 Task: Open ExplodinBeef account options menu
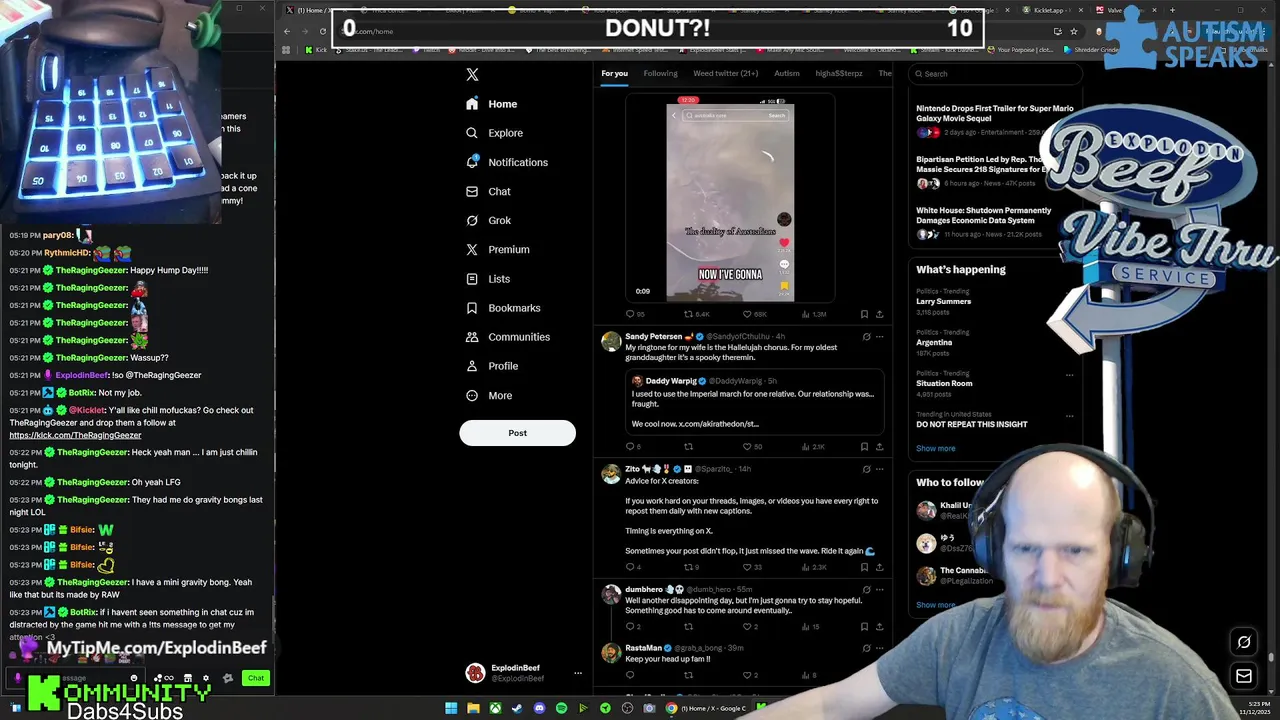pyautogui.click(x=577, y=673)
